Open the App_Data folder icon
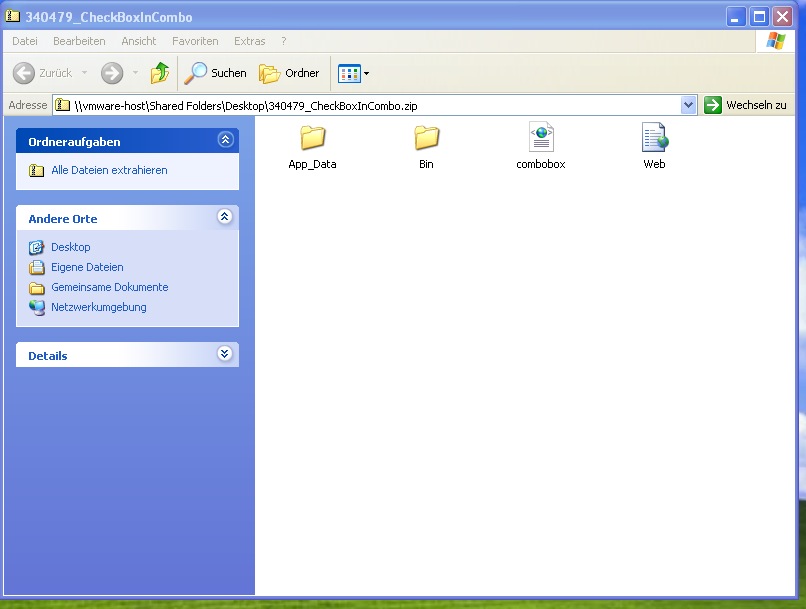The image size is (806, 609). click(313, 137)
